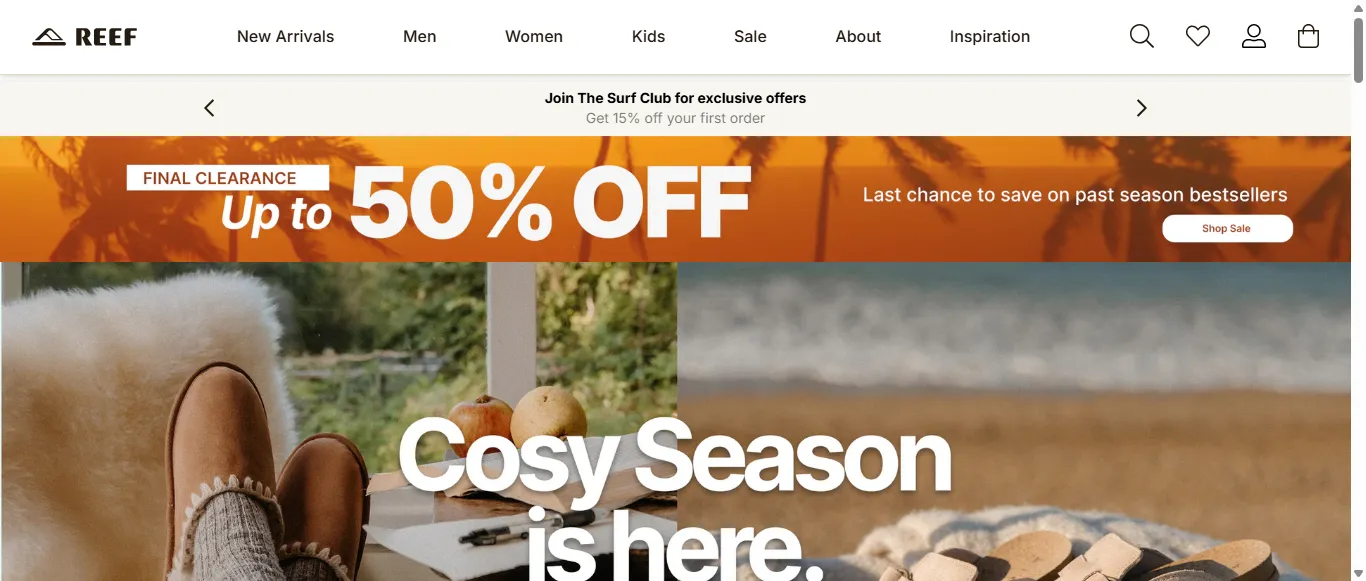Open the wishlist heart icon

click(x=1198, y=37)
